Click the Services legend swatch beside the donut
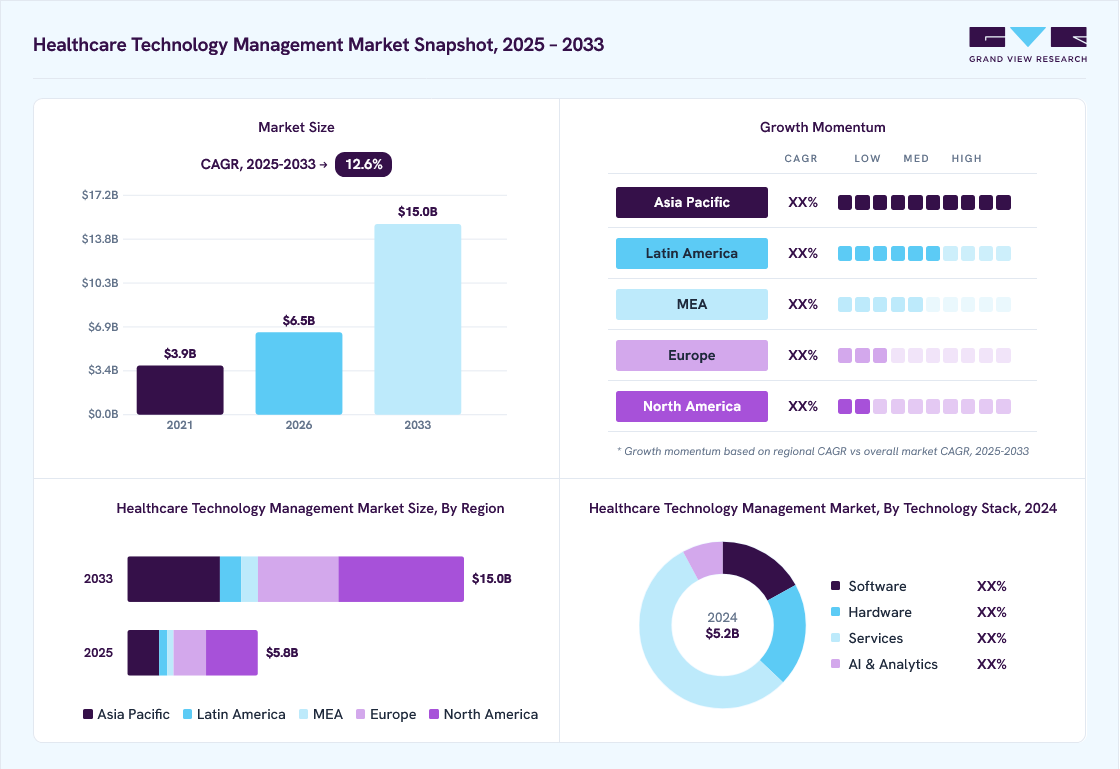This screenshot has width=1120, height=769. click(836, 638)
